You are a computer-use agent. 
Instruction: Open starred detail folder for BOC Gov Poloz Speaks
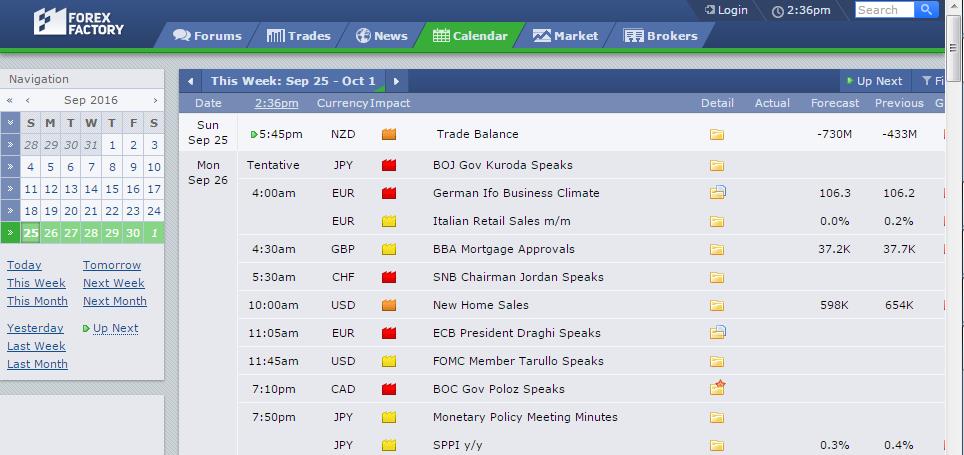pos(717,388)
